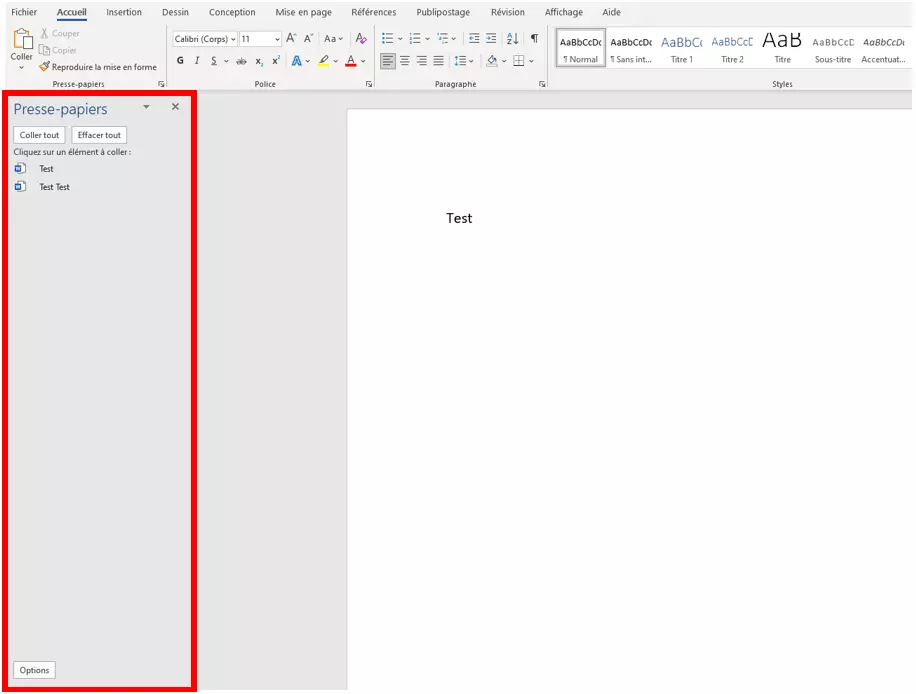
Task: Click the multilevel list icon
Action: pos(443,39)
